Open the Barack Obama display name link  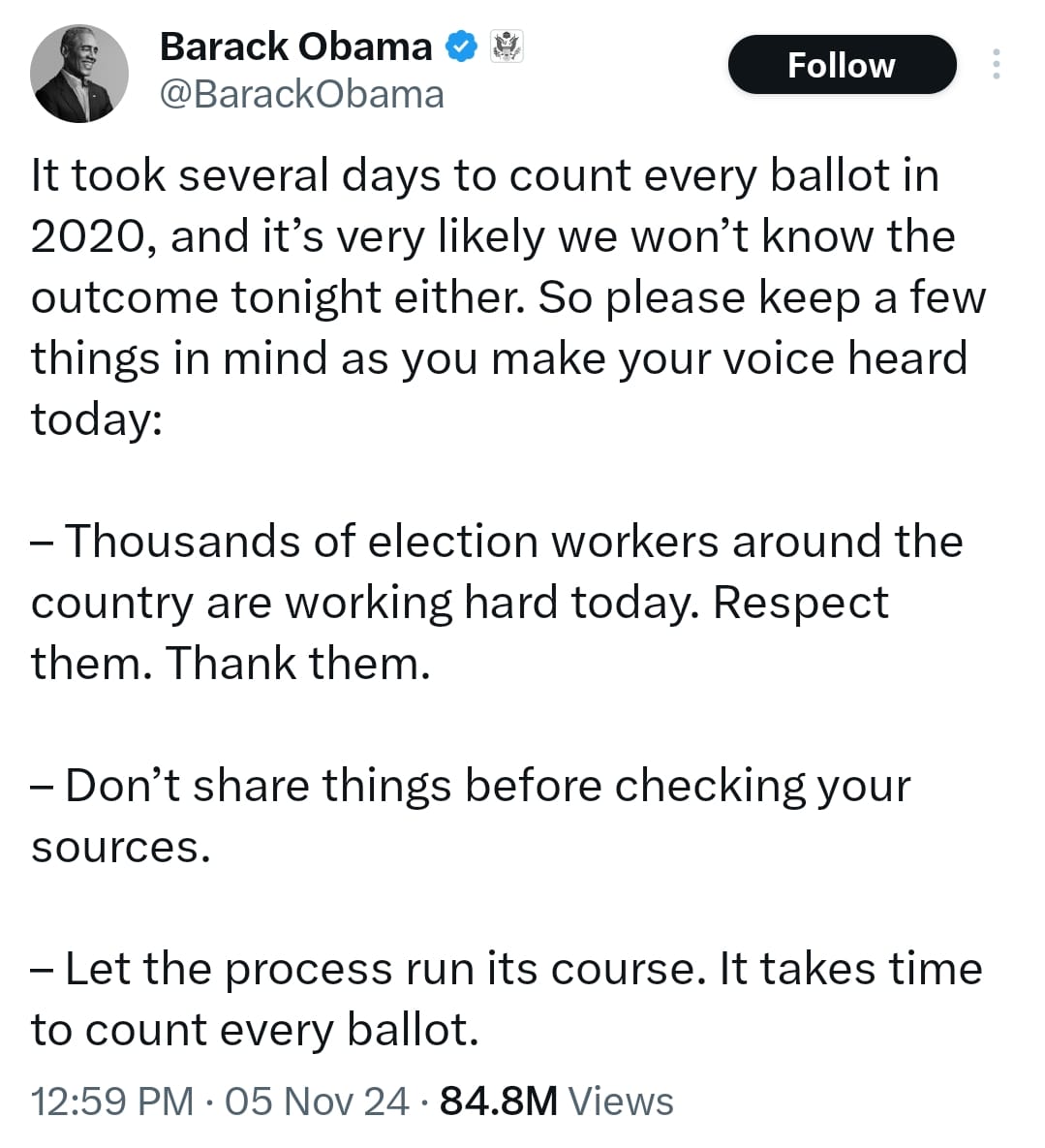click(x=295, y=47)
